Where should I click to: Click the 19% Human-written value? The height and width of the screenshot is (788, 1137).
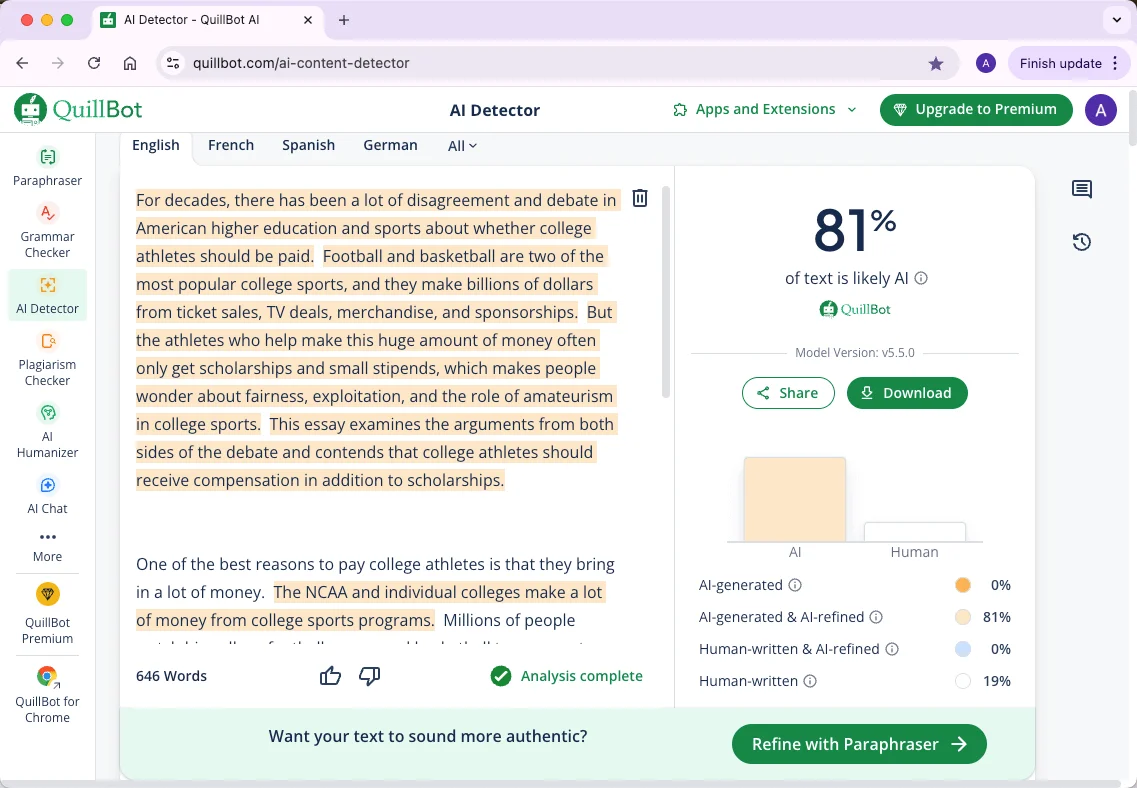pyautogui.click(x=996, y=681)
